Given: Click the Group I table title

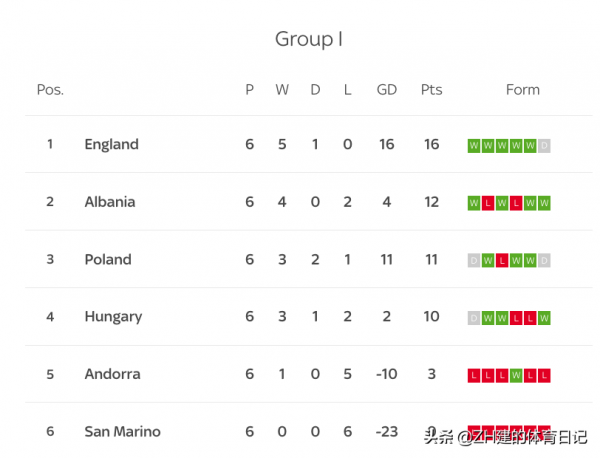Looking at the screenshot, I should pyautogui.click(x=309, y=39).
